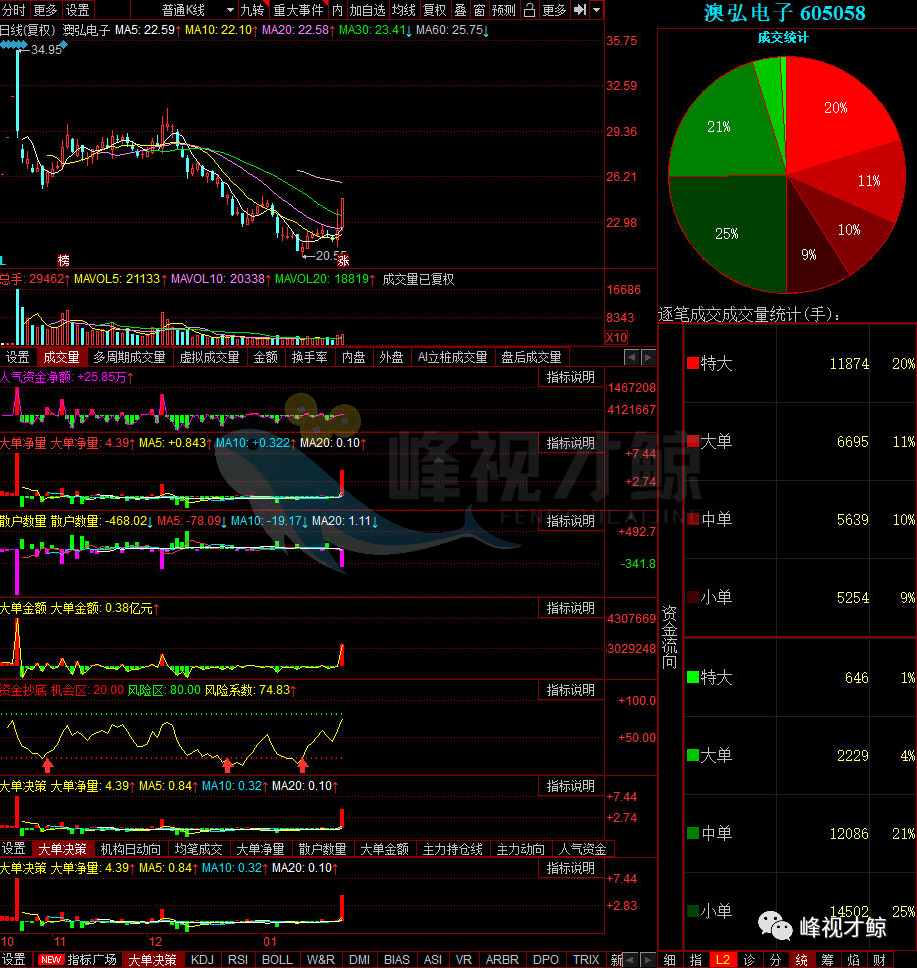Toggle 均线 moving averages display
The image size is (917, 968).
pos(404,10)
